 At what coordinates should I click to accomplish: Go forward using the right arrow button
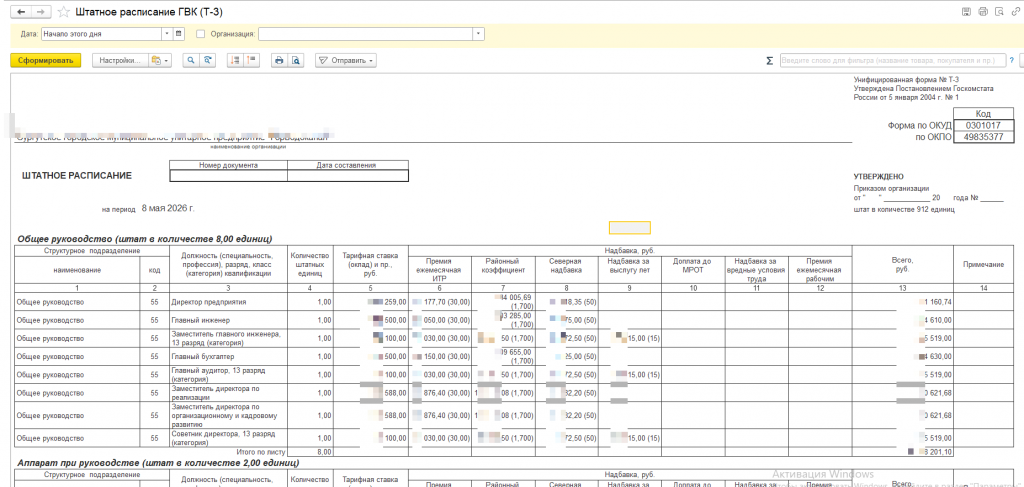pyautogui.click(x=41, y=12)
